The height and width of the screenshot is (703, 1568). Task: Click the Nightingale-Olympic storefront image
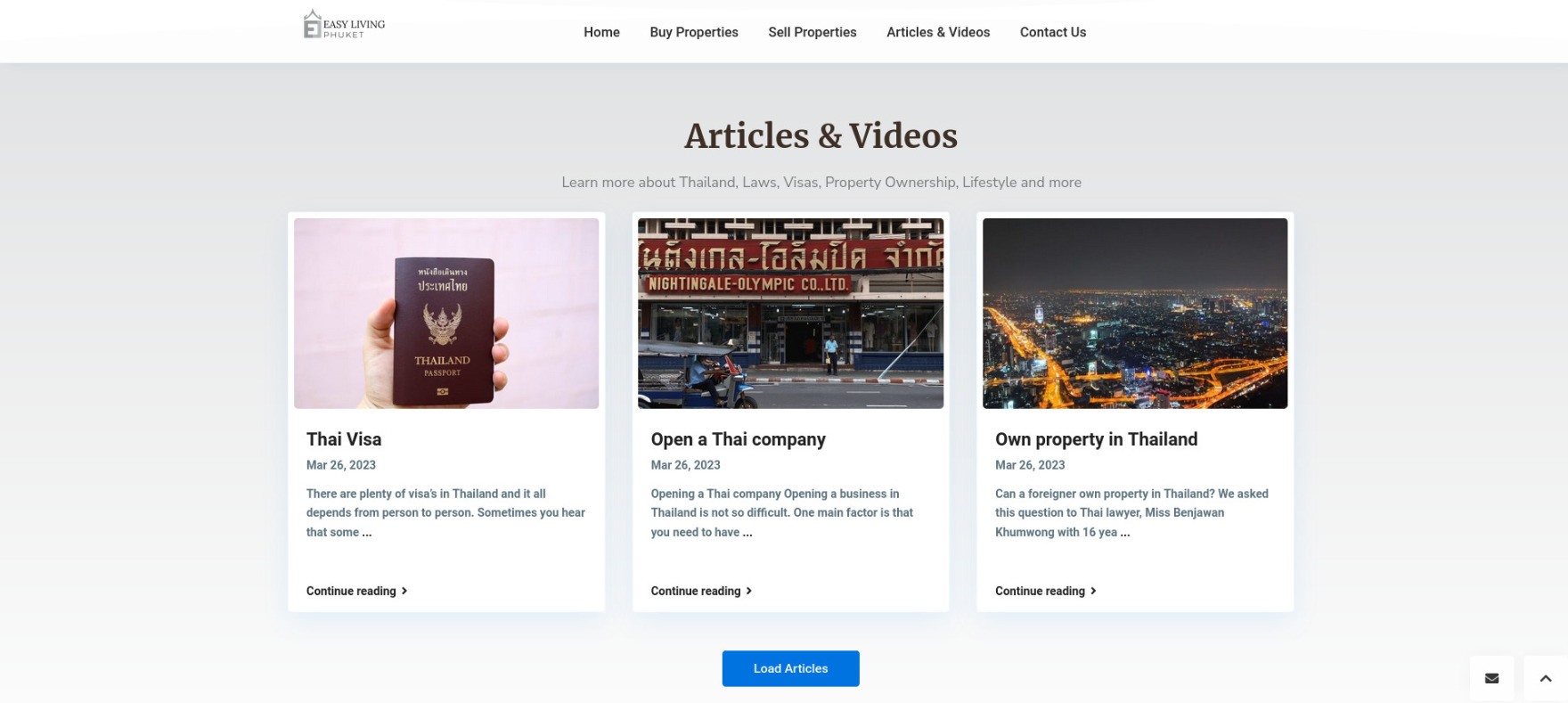pos(790,314)
